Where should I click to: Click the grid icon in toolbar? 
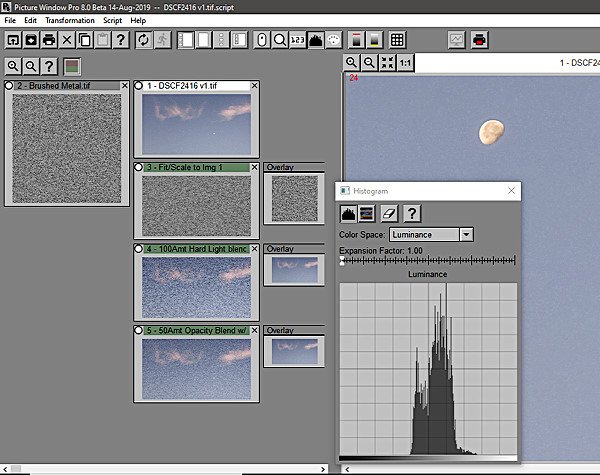point(397,40)
